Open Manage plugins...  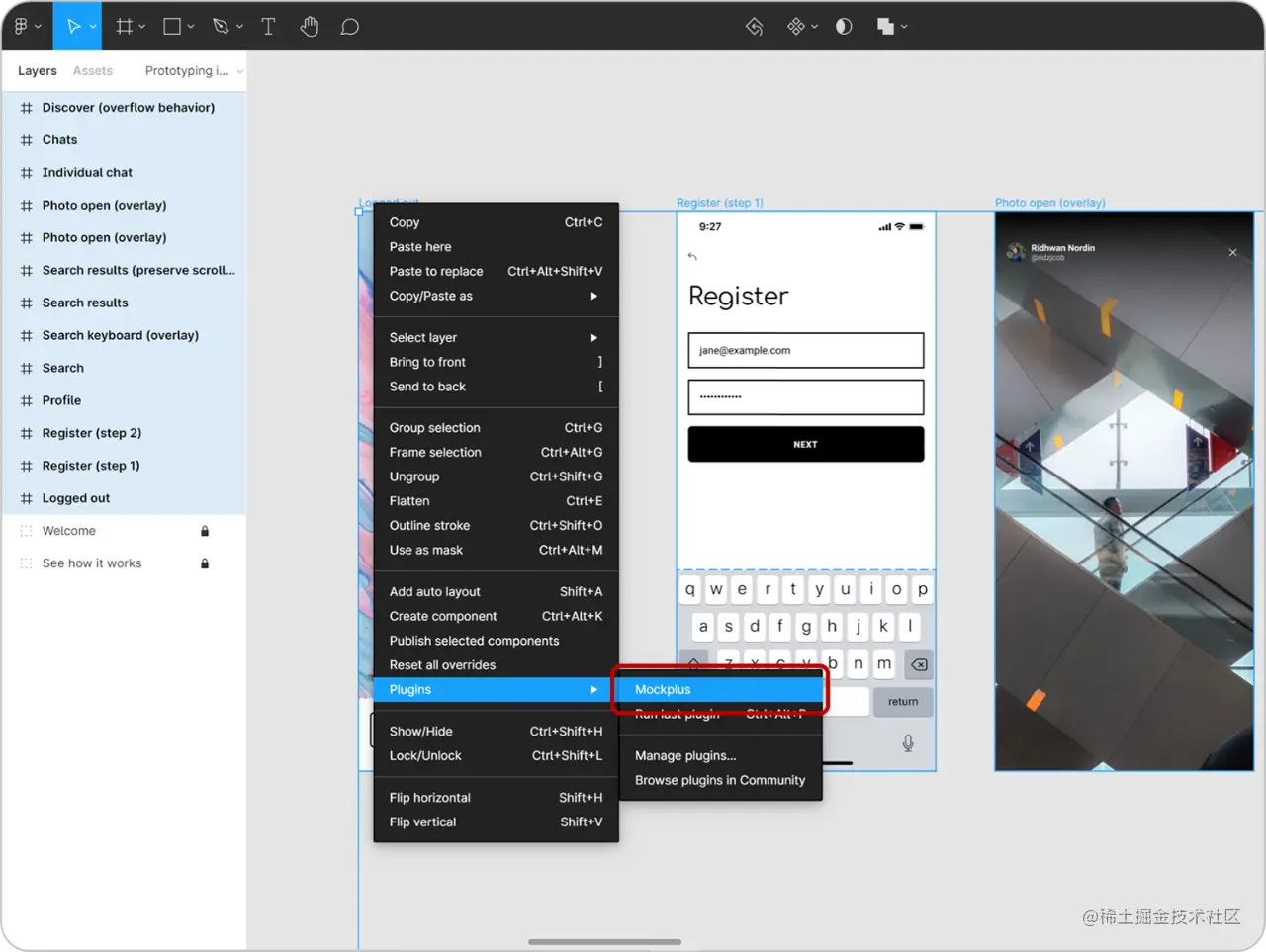pyautogui.click(x=721, y=755)
